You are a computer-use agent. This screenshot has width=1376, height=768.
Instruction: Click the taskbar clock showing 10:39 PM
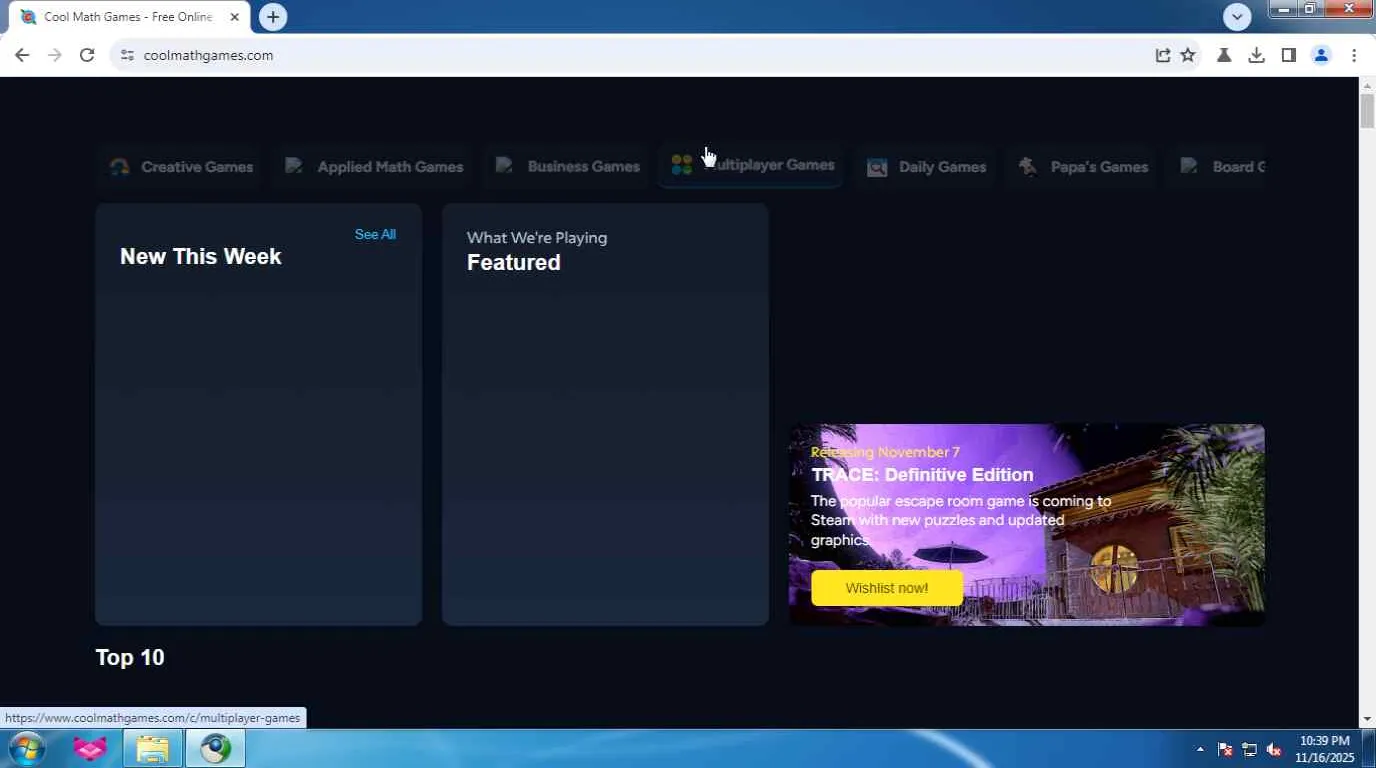click(1325, 749)
